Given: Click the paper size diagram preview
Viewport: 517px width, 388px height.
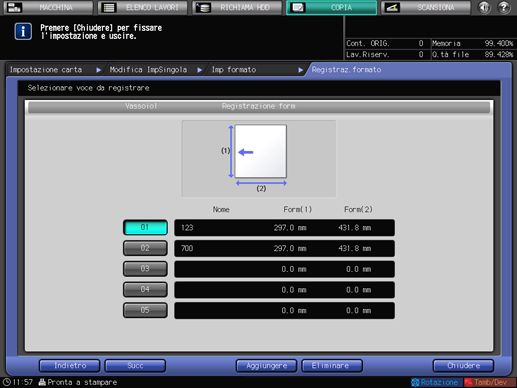Looking at the screenshot, I should tap(259, 159).
